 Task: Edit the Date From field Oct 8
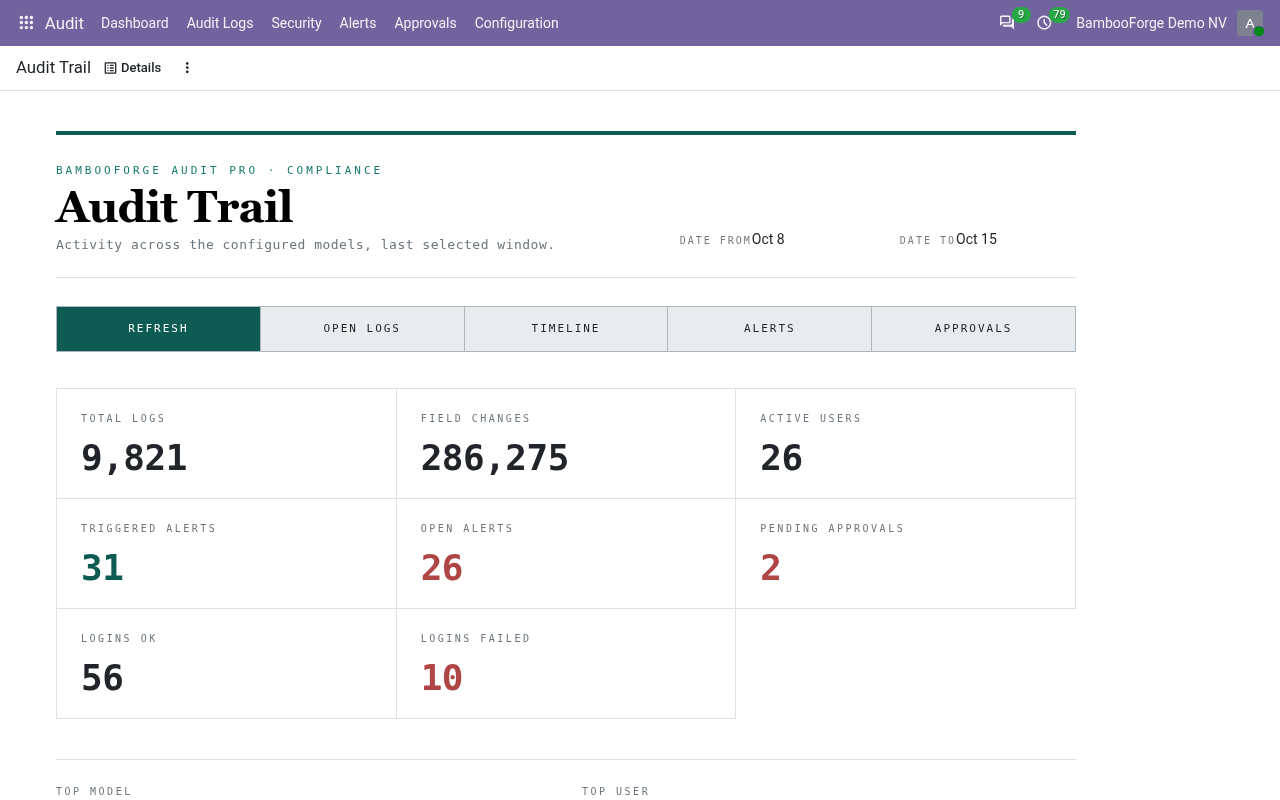[x=768, y=239]
